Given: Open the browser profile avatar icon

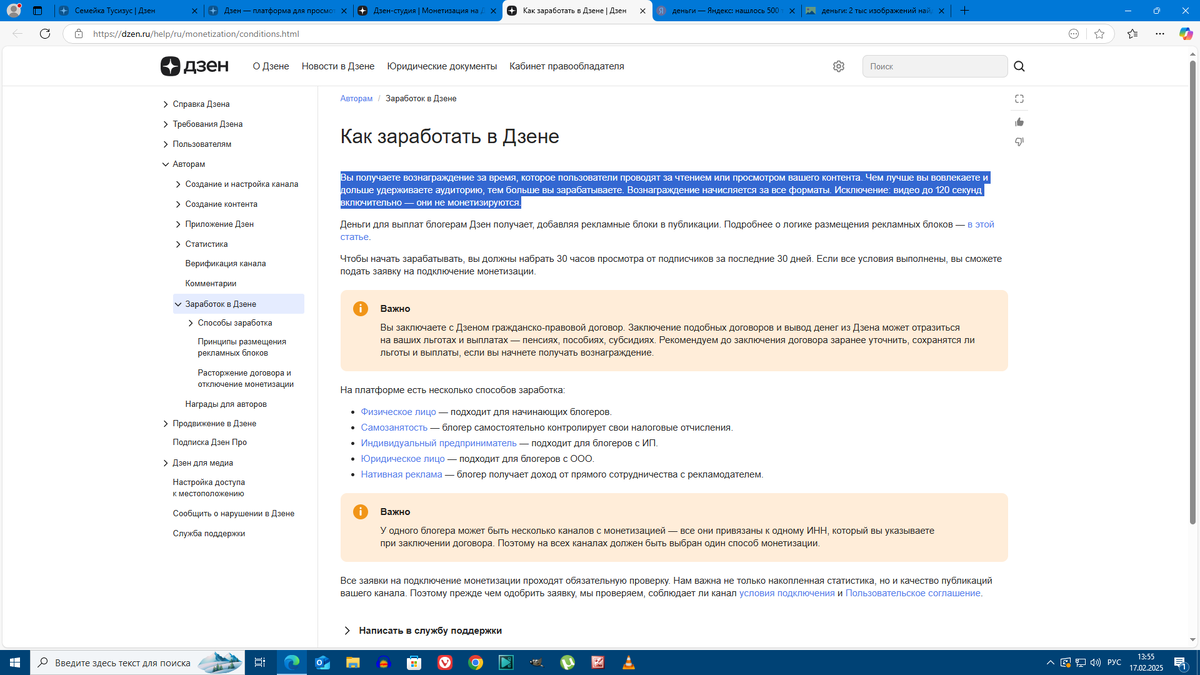Looking at the screenshot, I should click(14, 10).
